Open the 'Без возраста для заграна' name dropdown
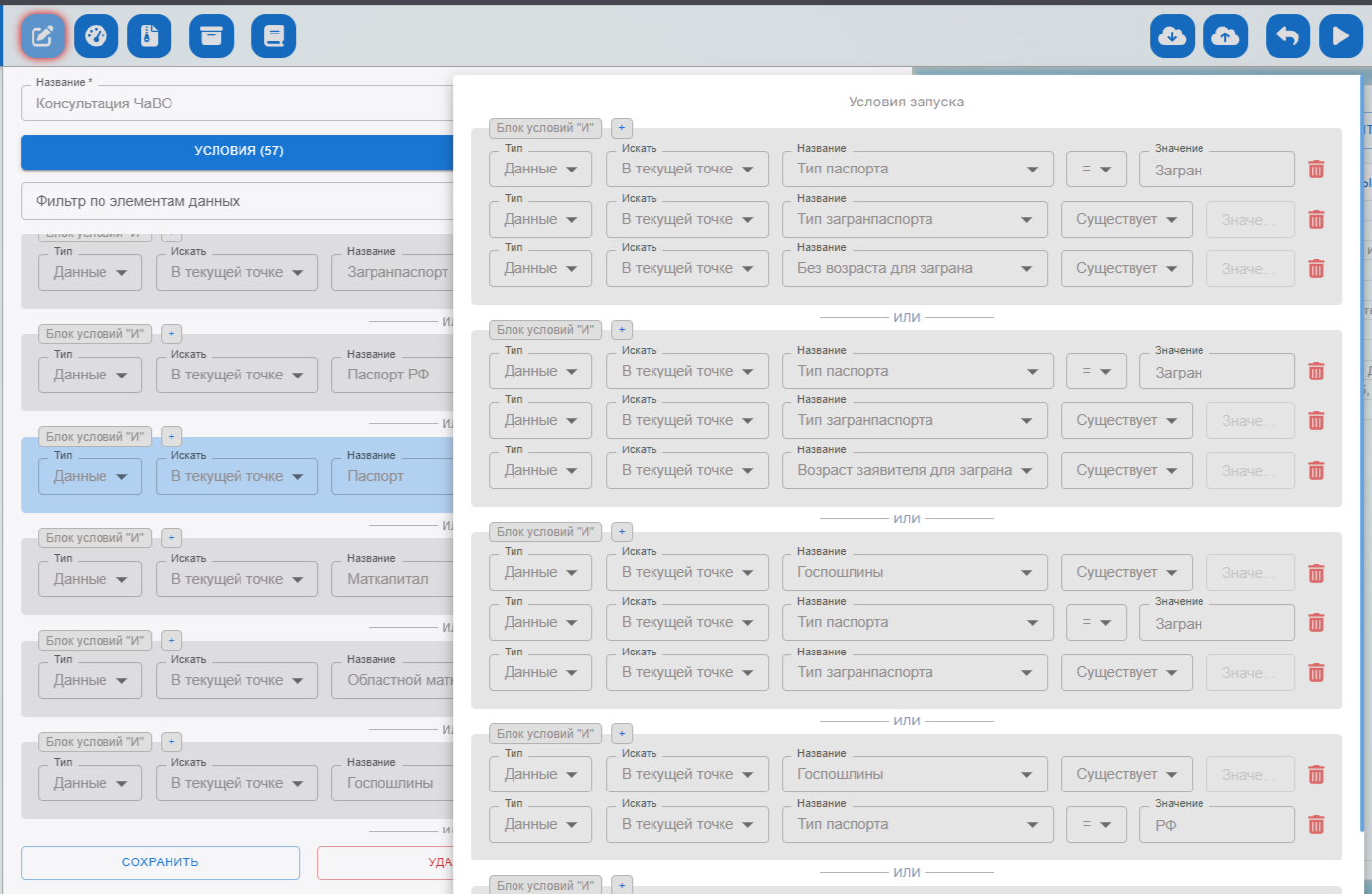 pyautogui.click(x=914, y=269)
